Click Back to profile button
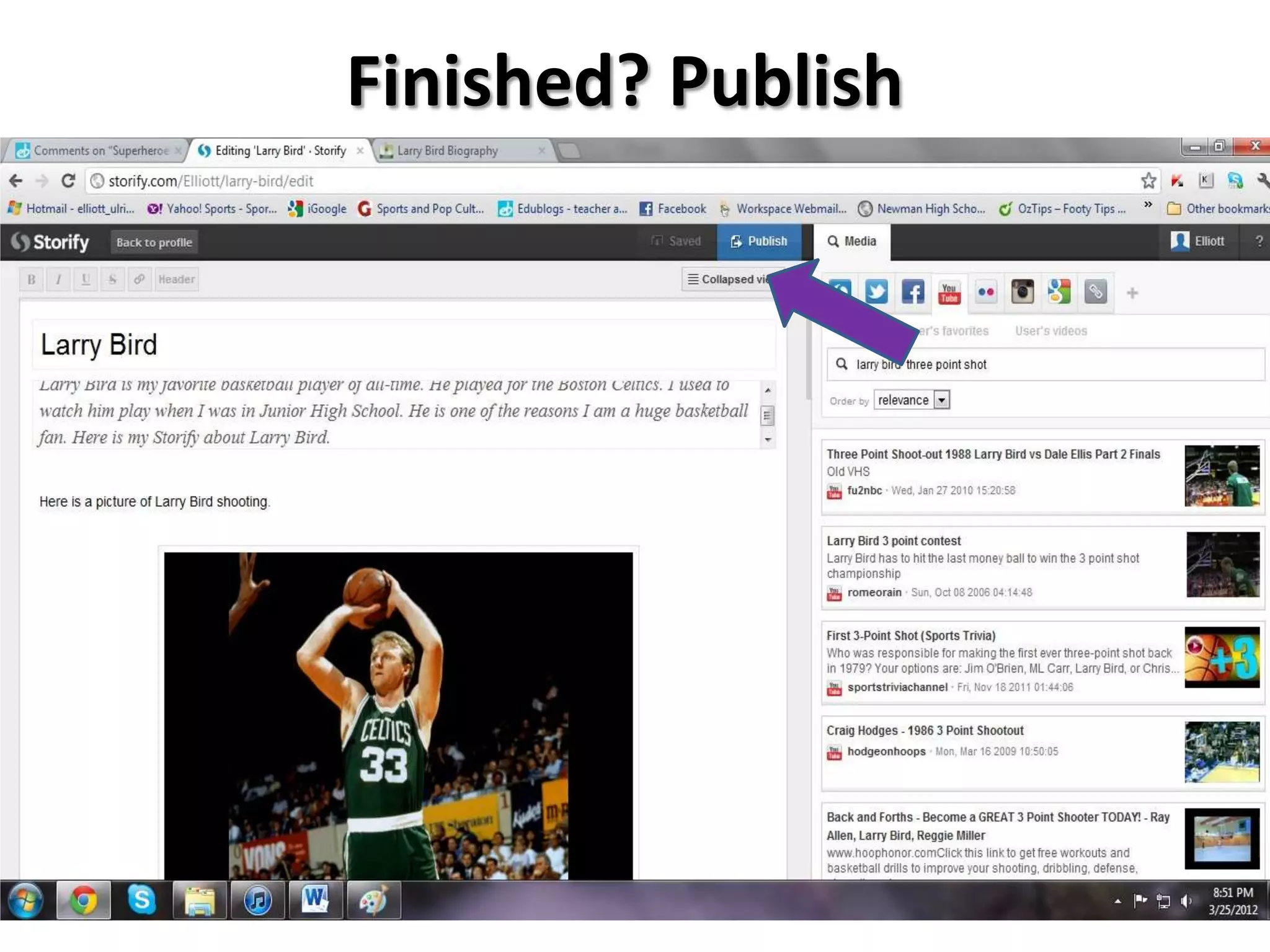Viewport: 1270px width, 952px height. click(154, 242)
